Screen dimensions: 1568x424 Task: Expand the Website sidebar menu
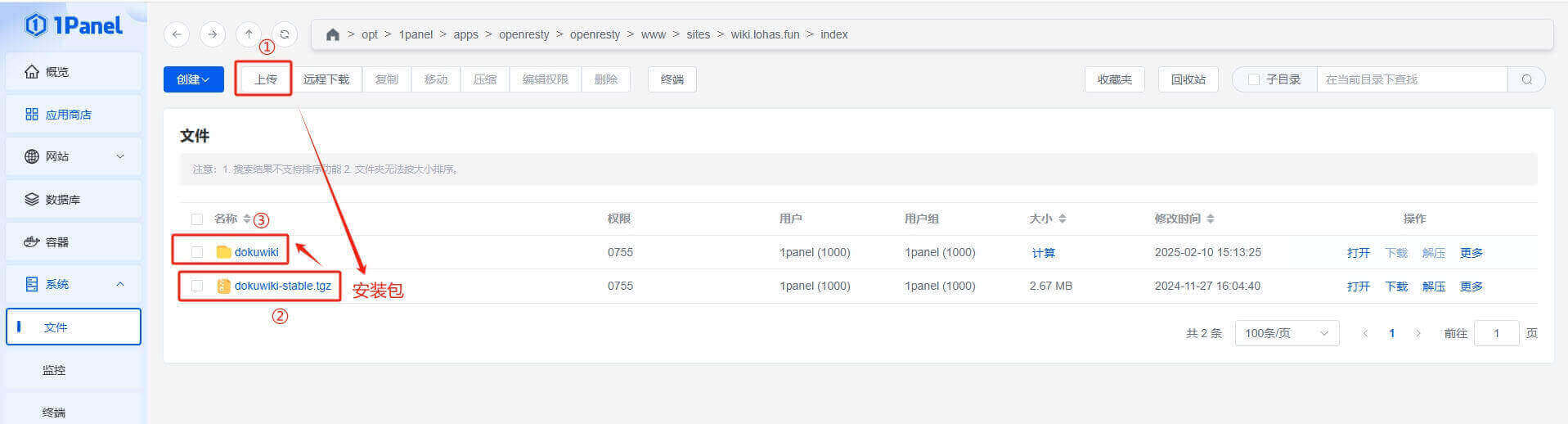pyautogui.click(x=74, y=156)
